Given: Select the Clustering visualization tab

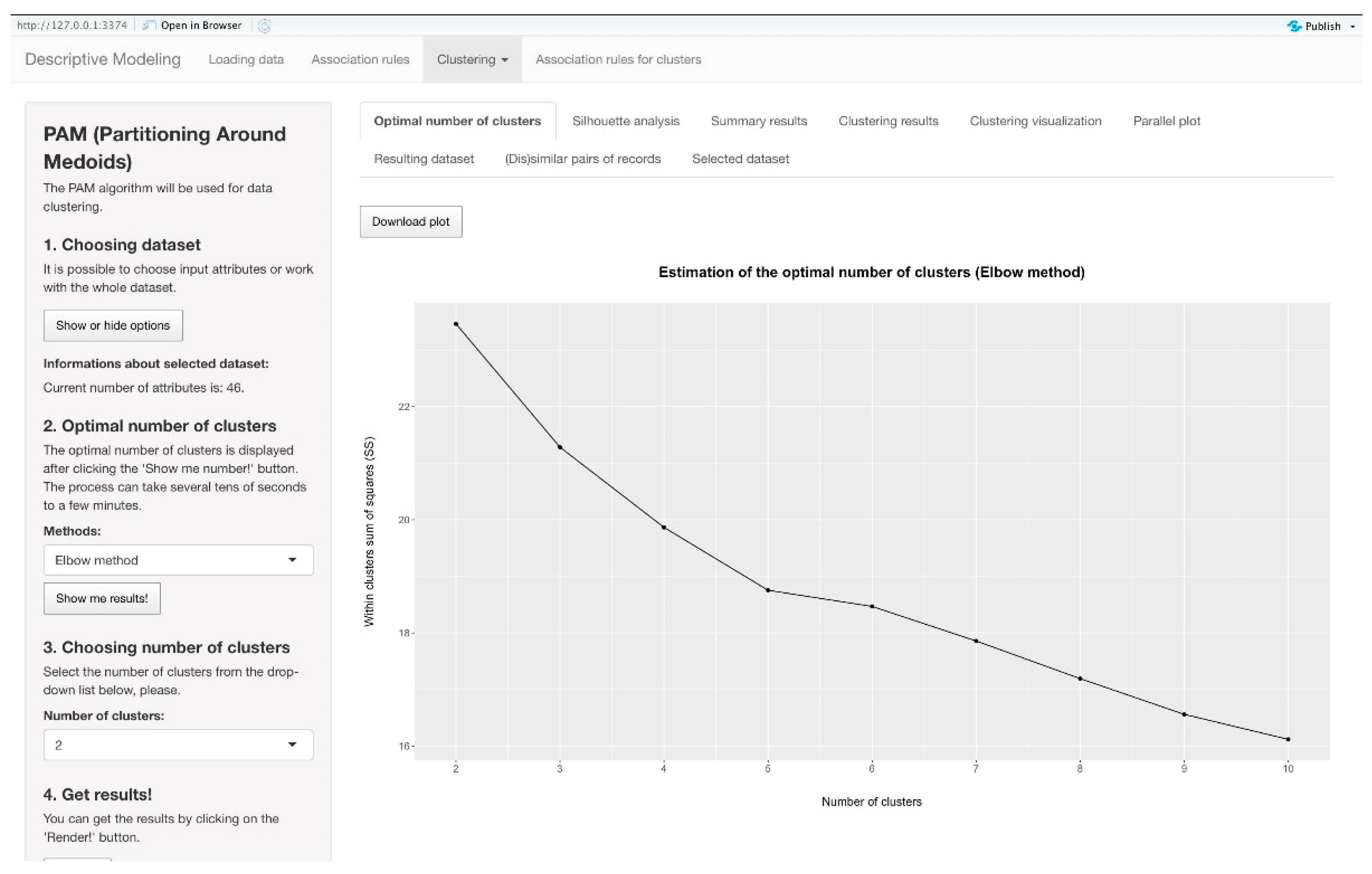Looking at the screenshot, I should (1035, 121).
